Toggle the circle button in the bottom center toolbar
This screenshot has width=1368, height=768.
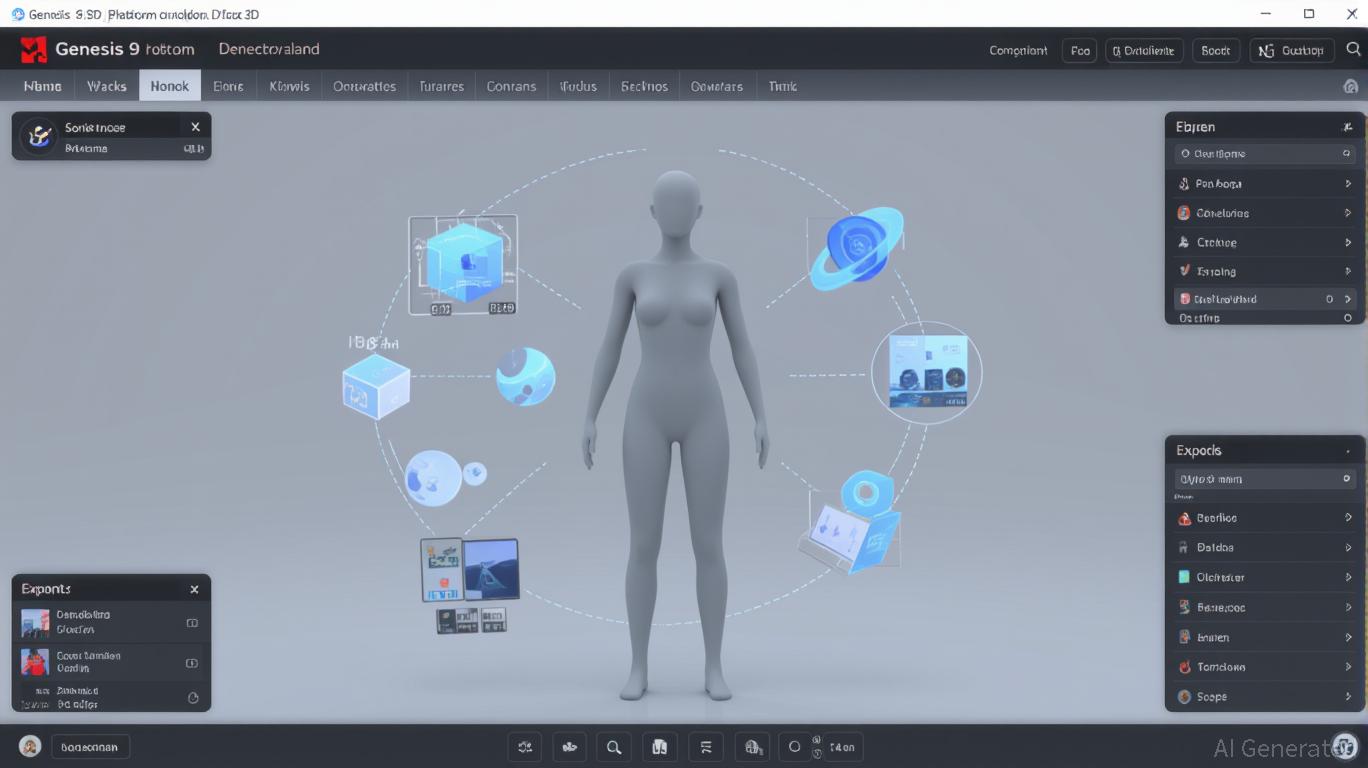(795, 747)
